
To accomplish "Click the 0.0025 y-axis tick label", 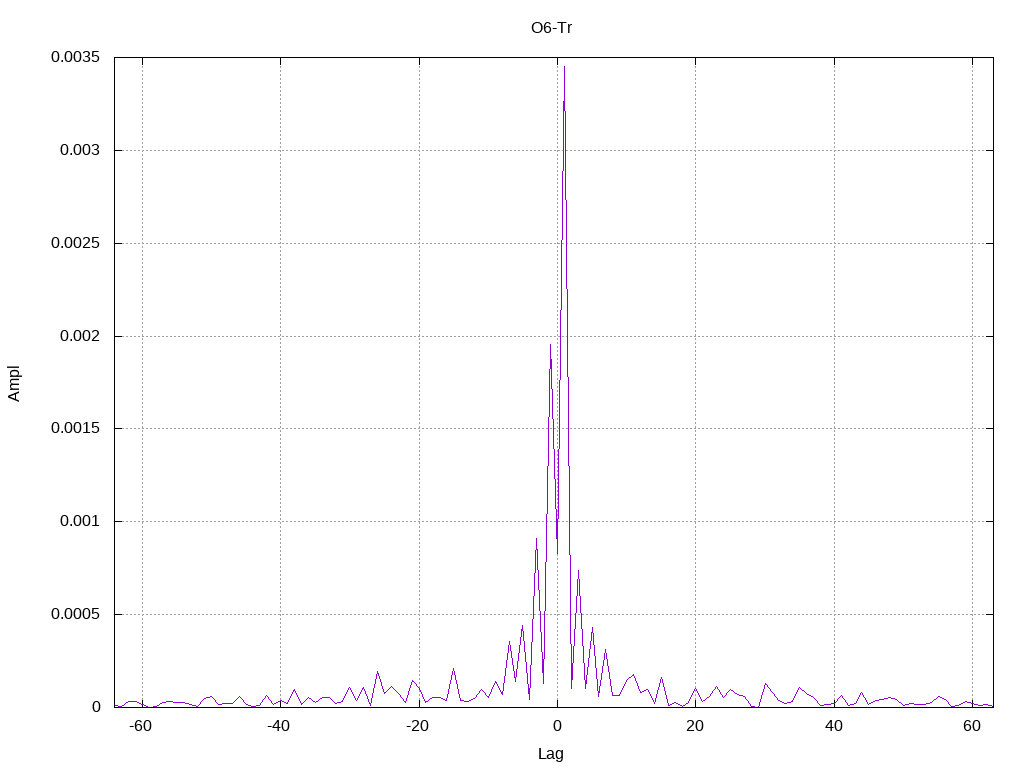I will point(76,243).
